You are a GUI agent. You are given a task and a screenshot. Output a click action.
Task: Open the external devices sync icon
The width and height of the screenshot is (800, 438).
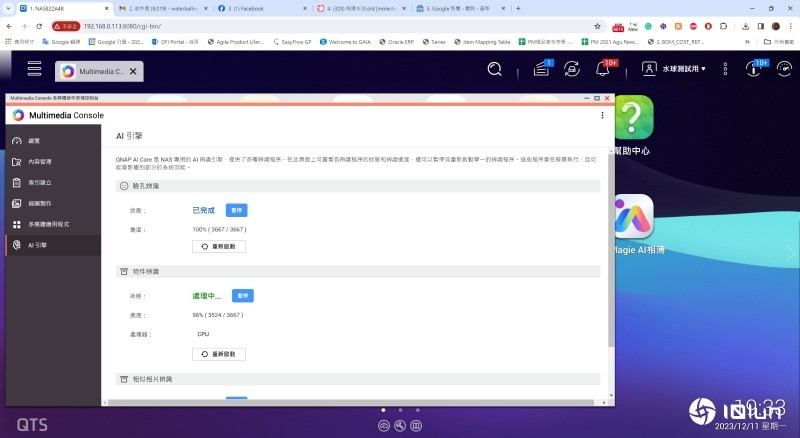[572, 69]
